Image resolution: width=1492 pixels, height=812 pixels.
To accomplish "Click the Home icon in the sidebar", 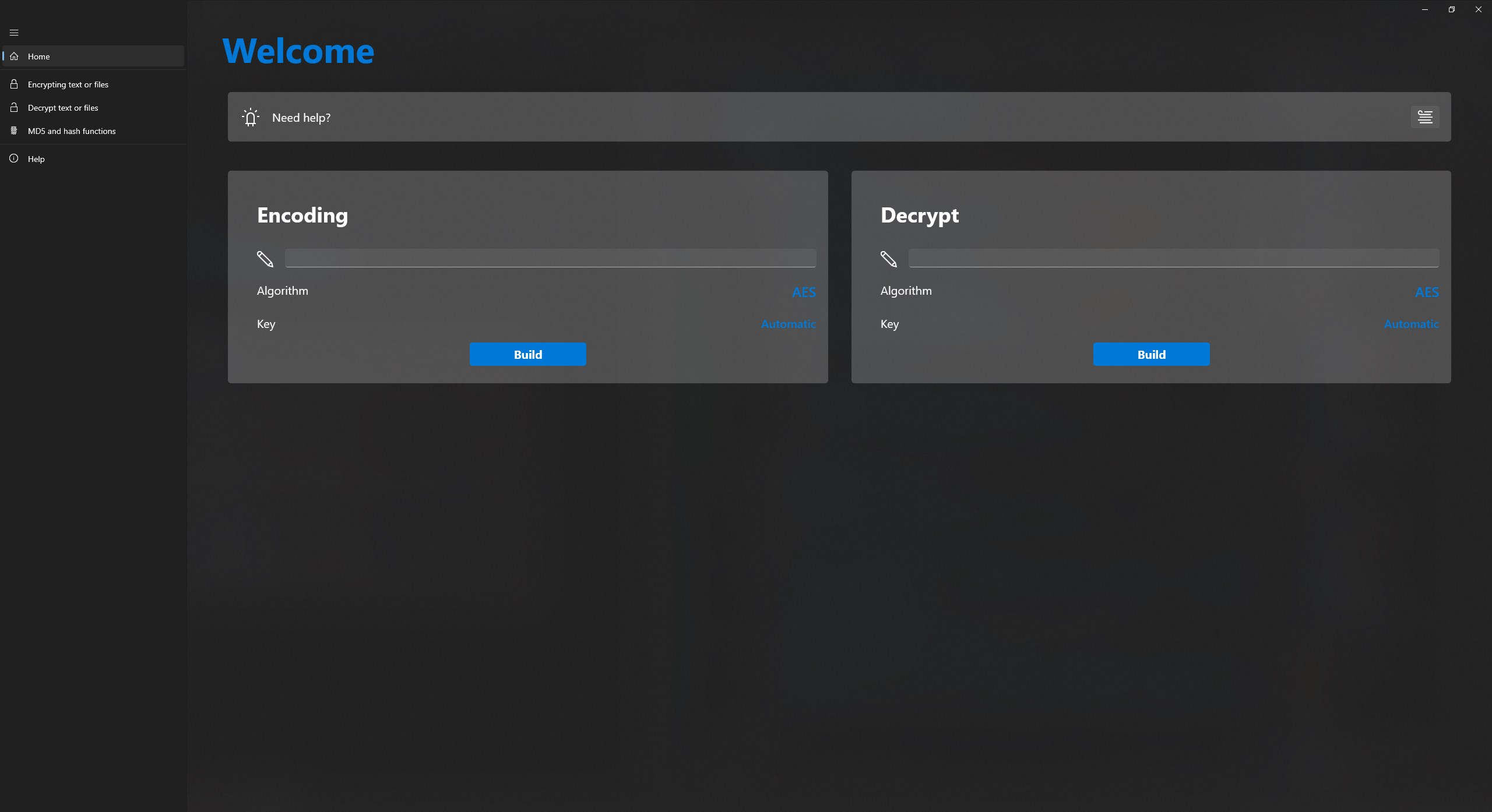I will click(x=13, y=56).
